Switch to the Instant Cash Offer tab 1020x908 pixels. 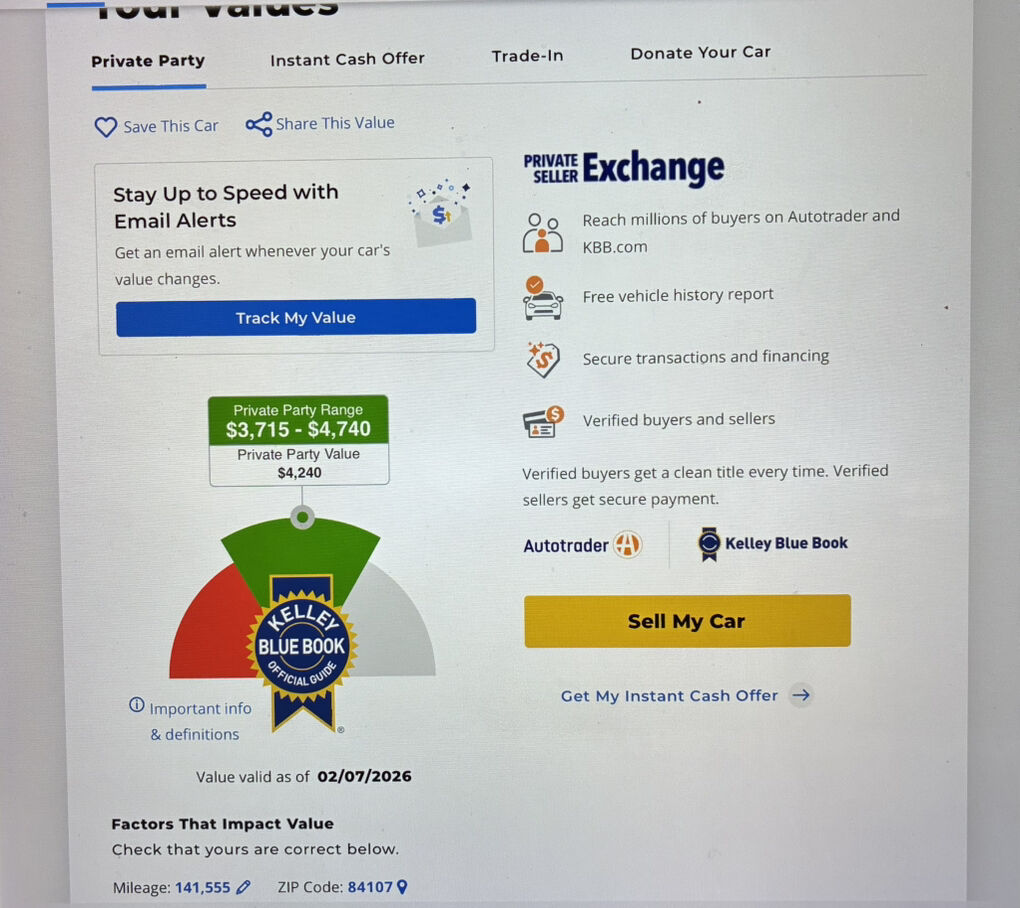click(x=347, y=59)
